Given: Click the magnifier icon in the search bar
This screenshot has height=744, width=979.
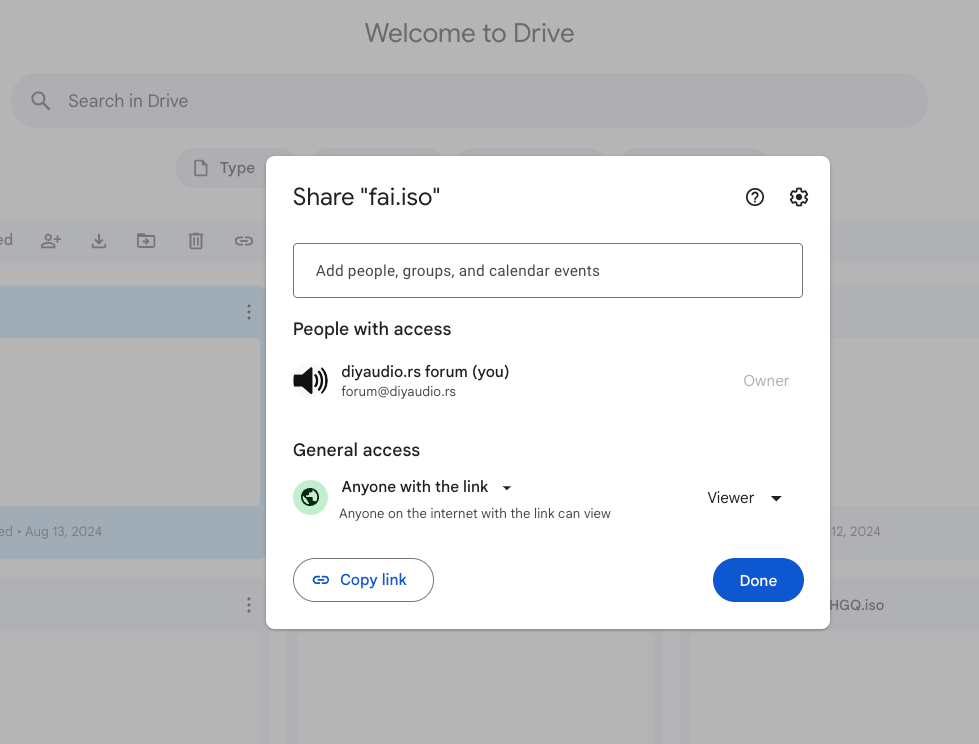Looking at the screenshot, I should pos(41,101).
